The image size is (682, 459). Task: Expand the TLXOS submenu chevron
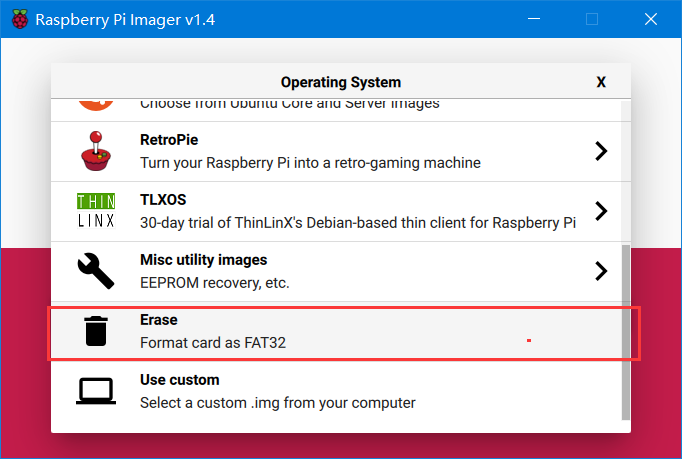pos(601,211)
